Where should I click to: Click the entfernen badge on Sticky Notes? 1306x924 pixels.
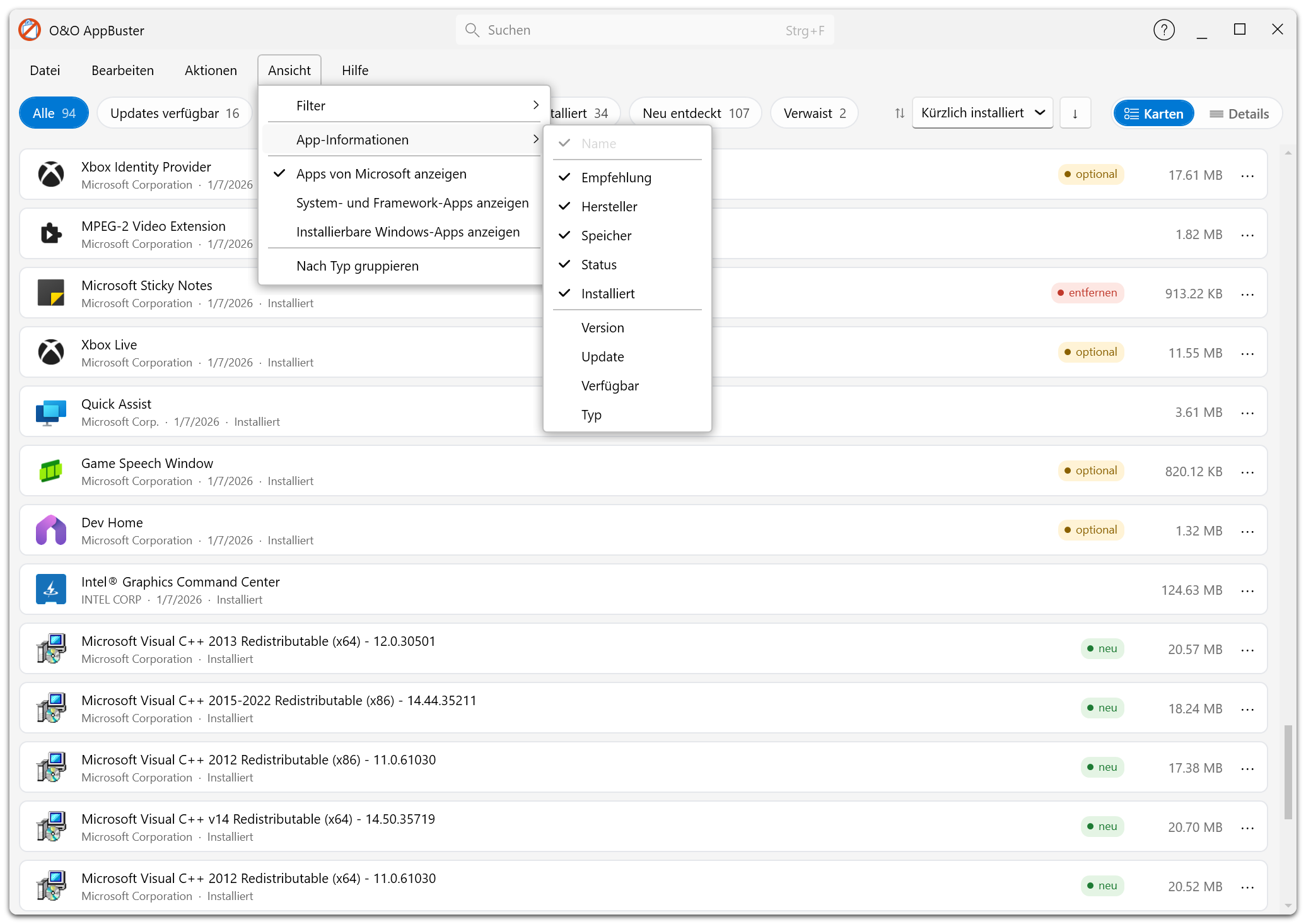coord(1087,293)
